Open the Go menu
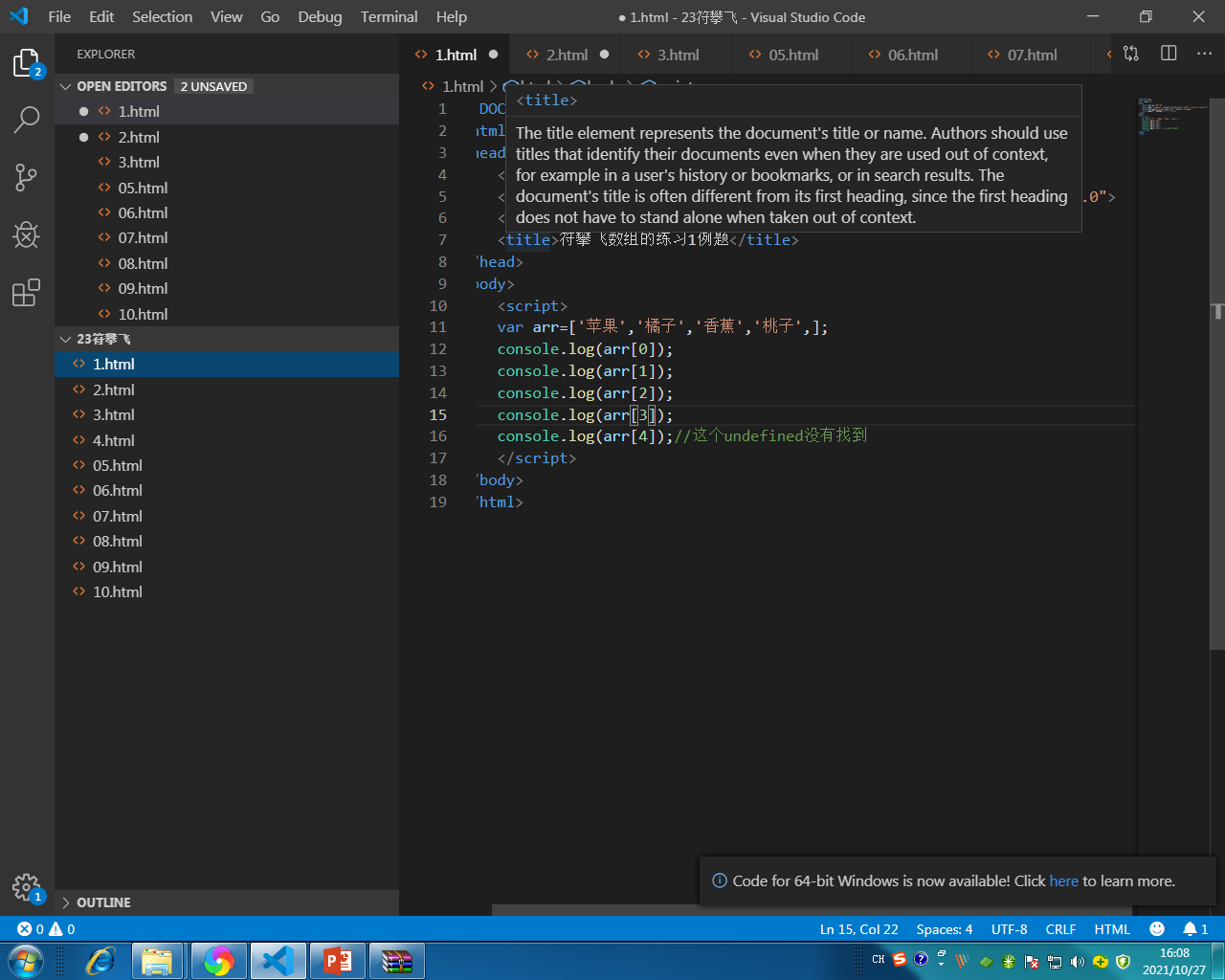The height and width of the screenshot is (980, 1225). pyautogui.click(x=270, y=16)
